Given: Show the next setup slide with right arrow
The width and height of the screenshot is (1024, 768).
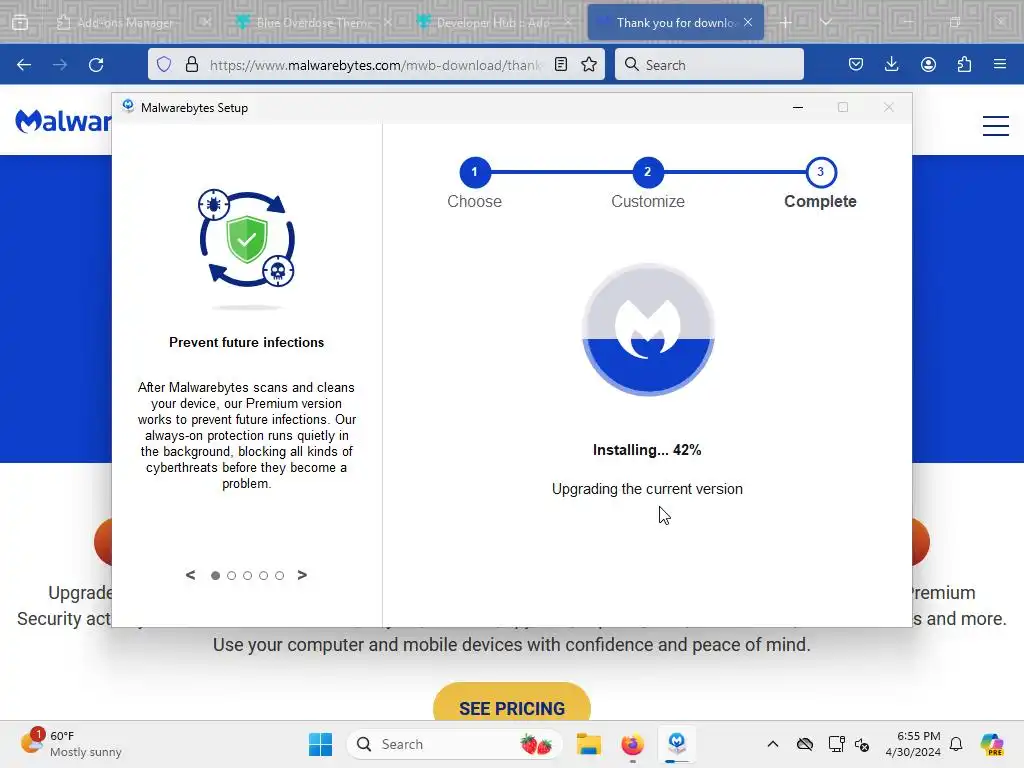Looking at the screenshot, I should [x=302, y=575].
